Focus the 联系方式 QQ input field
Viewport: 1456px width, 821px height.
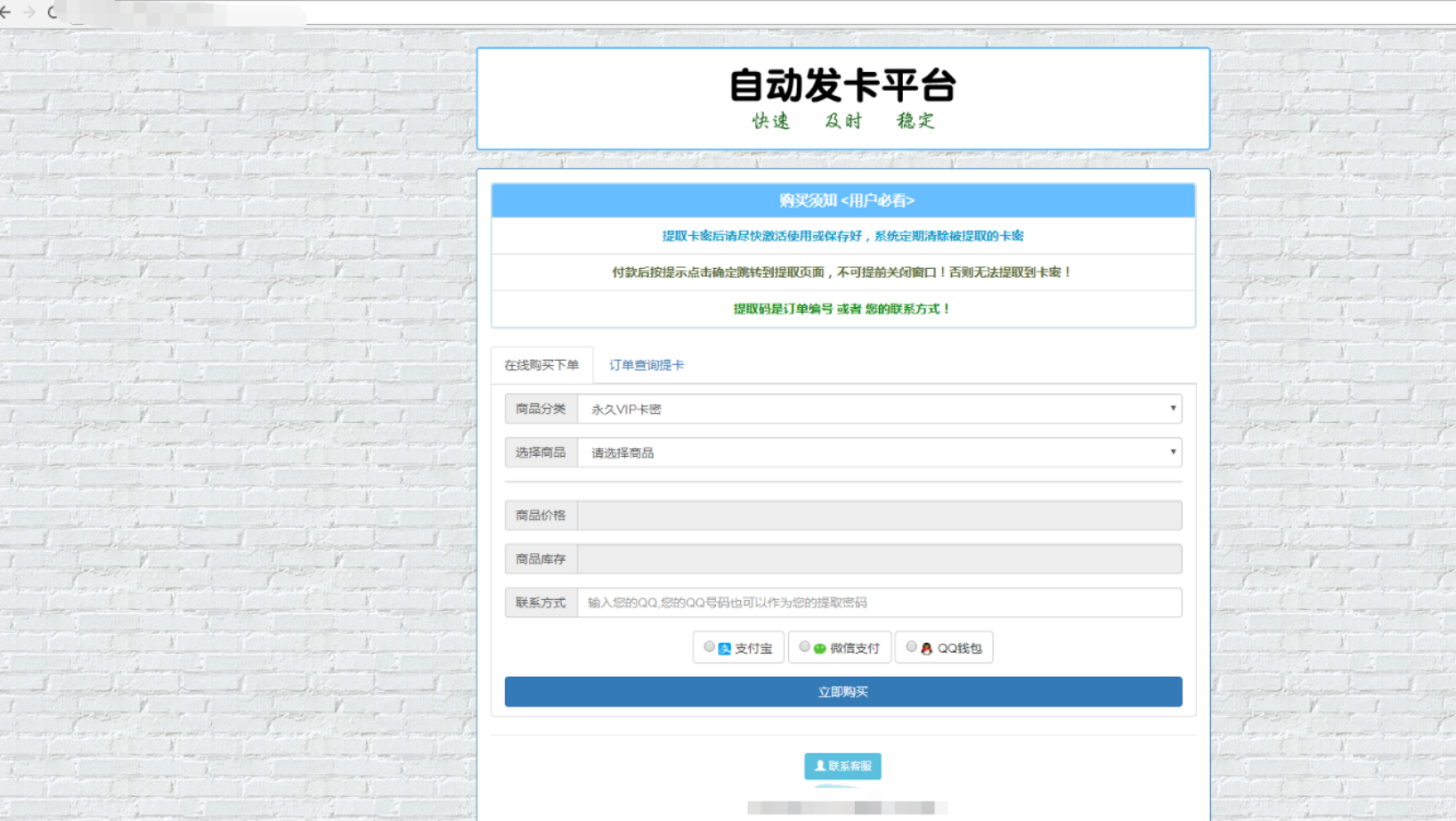[879, 603]
